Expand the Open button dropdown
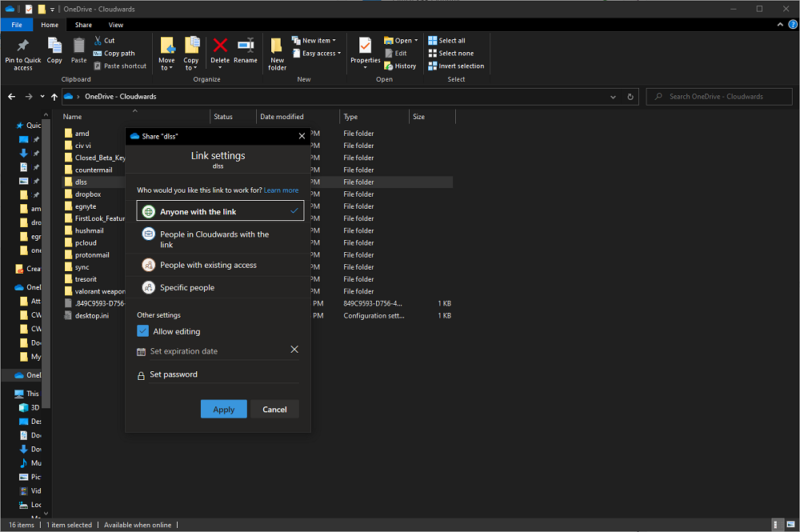Screen dimensions: 800x532 (x=416, y=40)
